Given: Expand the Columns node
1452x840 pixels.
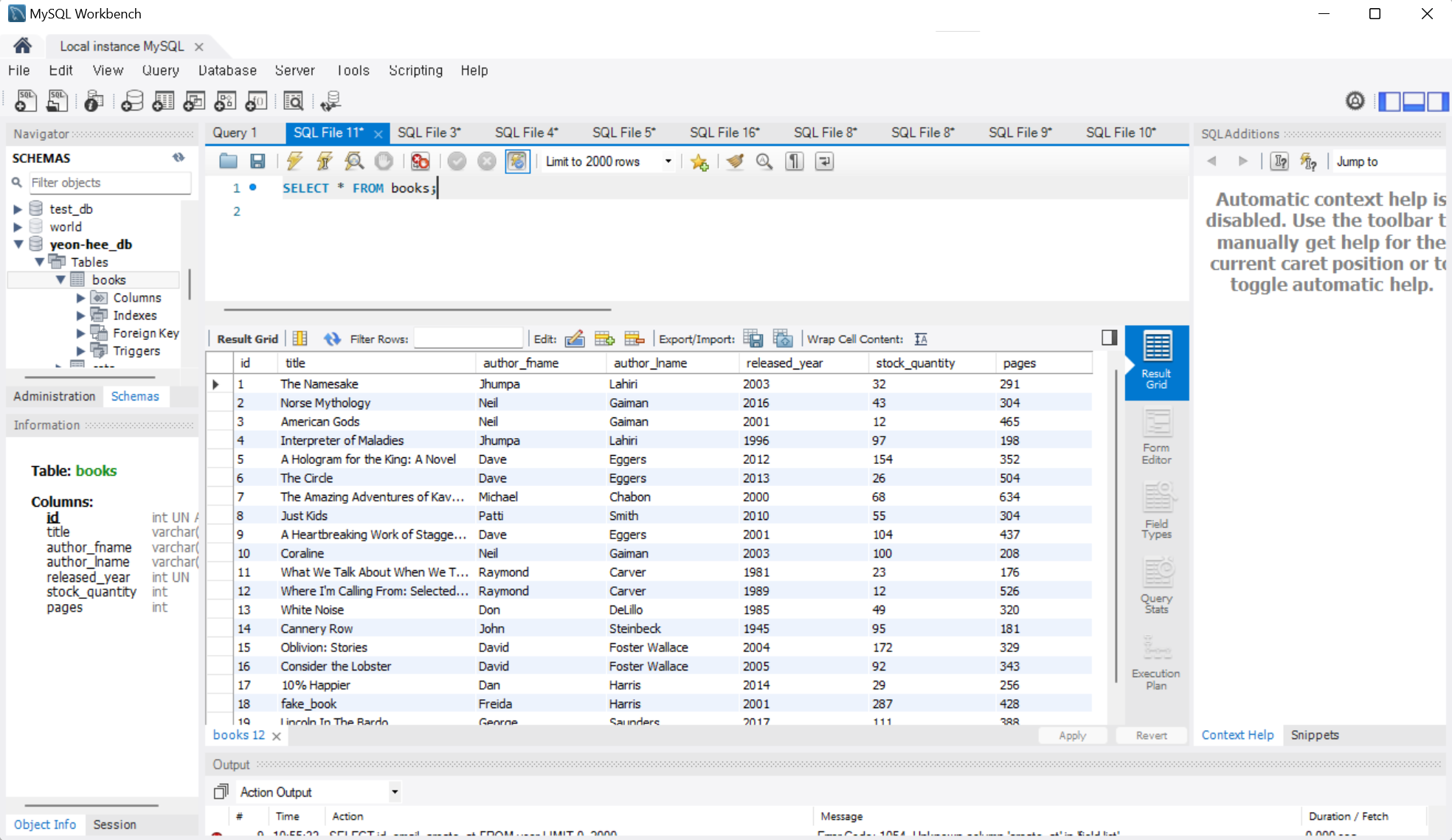Looking at the screenshot, I should 80,298.
